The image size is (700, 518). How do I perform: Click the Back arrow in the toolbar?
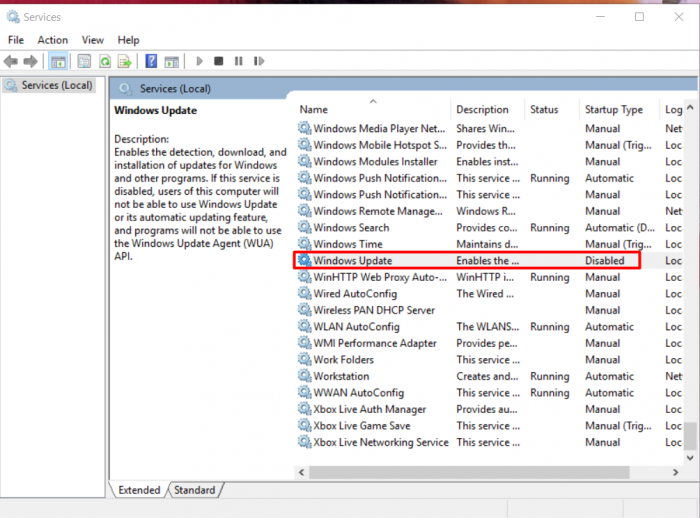13,61
